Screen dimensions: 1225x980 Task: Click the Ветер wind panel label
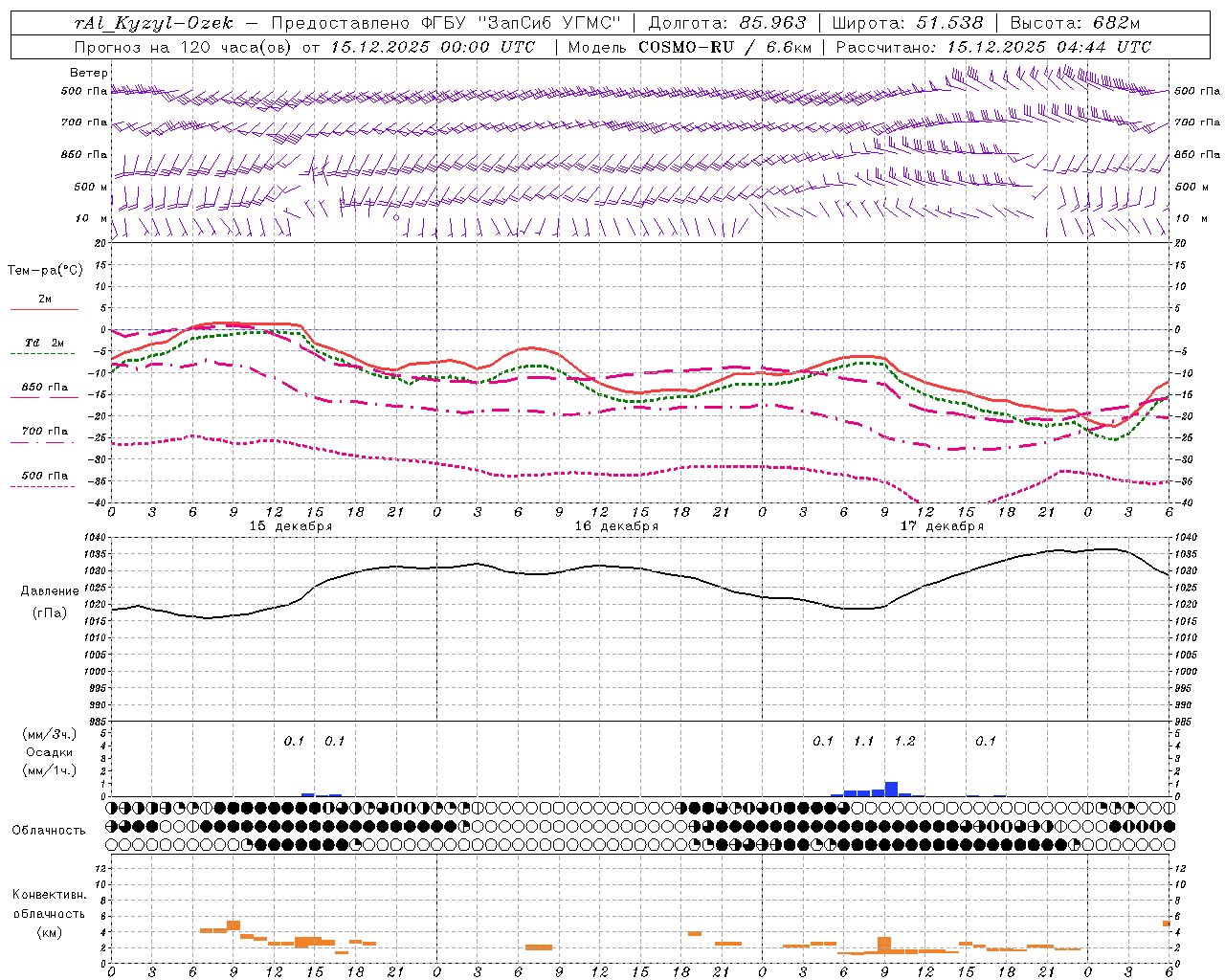(x=88, y=73)
